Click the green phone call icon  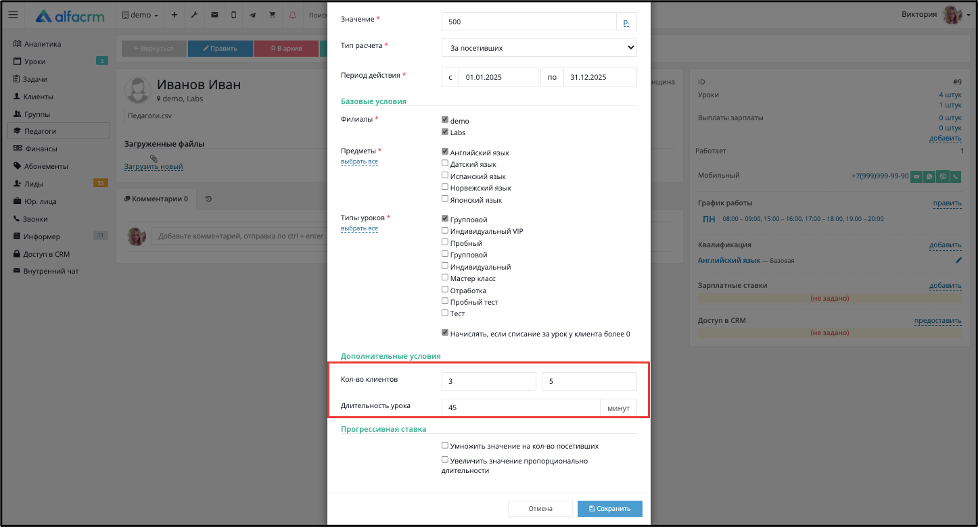[955, 177]
